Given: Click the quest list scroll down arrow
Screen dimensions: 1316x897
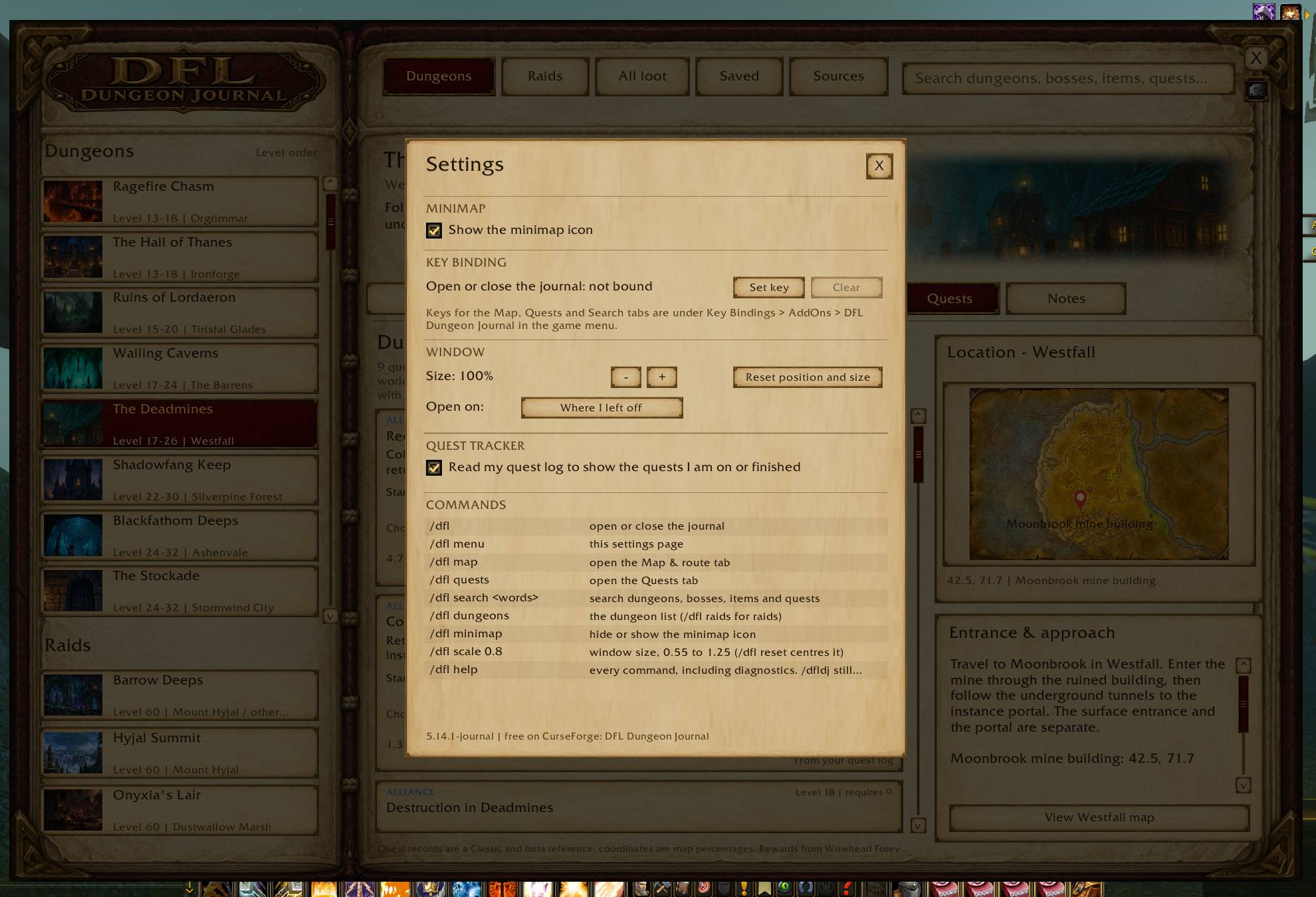Looking at the screenshot, I should pos(918,825).
